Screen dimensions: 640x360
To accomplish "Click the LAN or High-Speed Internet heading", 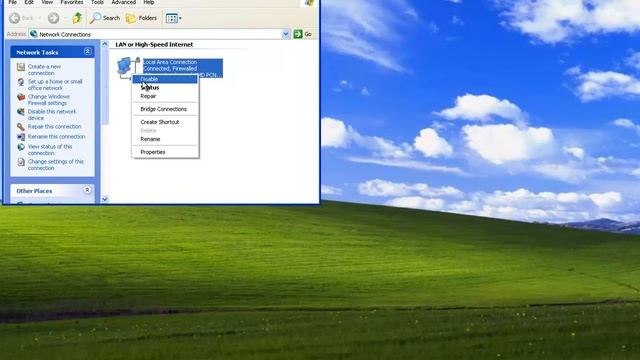I will click(x=154, y=44).
